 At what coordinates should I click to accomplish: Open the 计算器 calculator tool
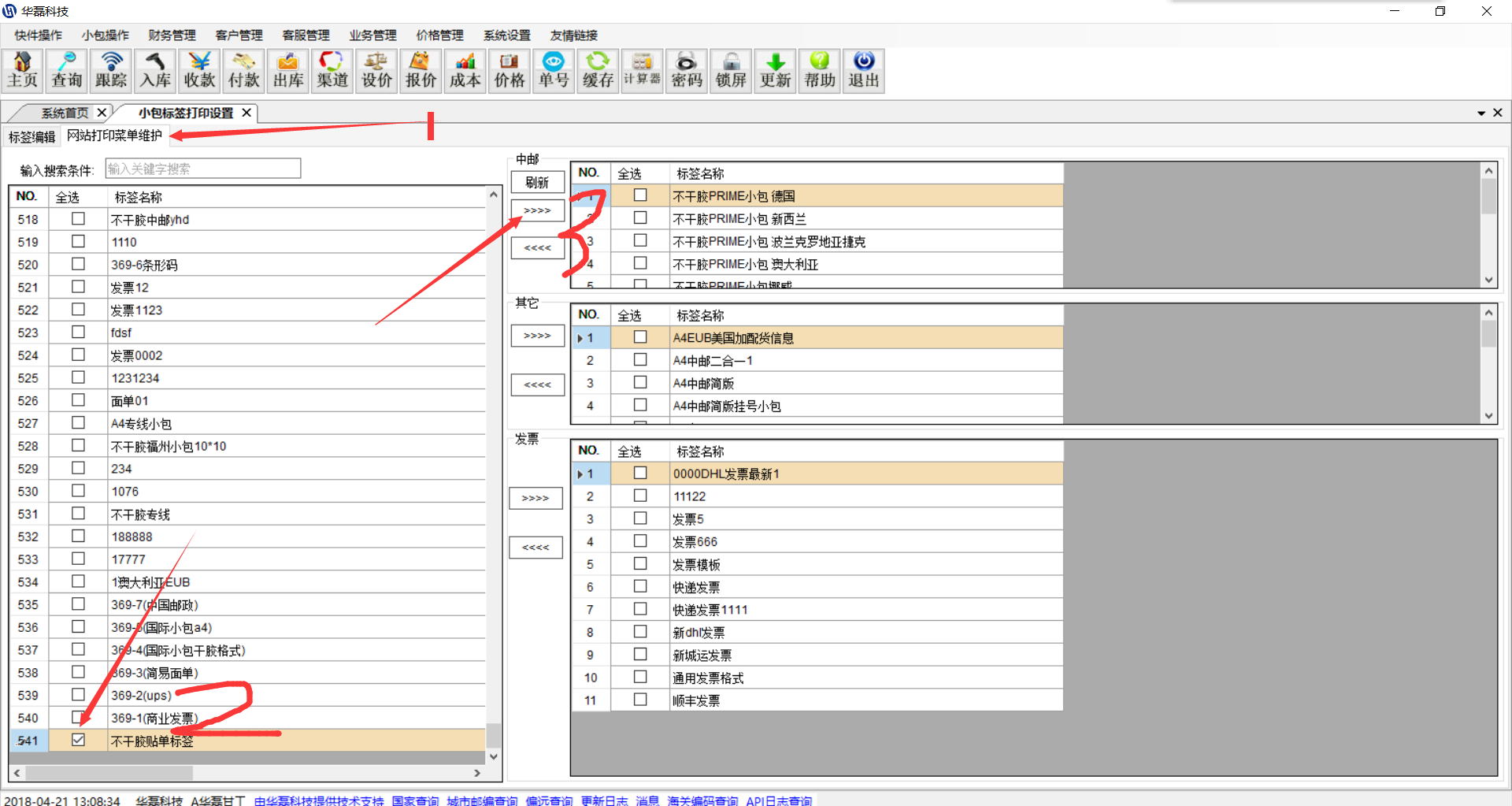pos(642,71)
